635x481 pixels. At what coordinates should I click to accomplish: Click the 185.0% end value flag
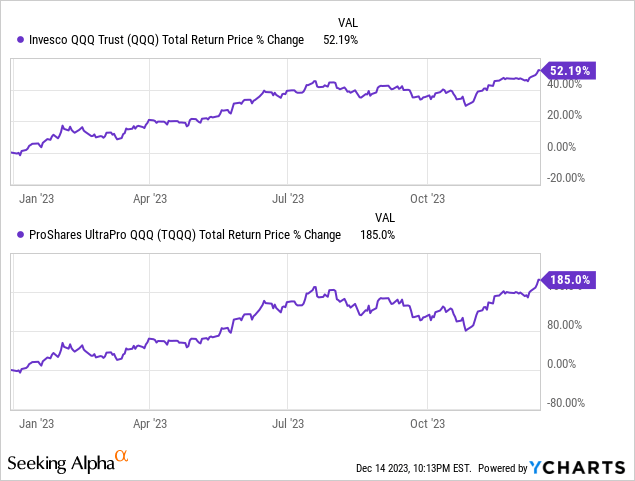(x=571, y=281)
